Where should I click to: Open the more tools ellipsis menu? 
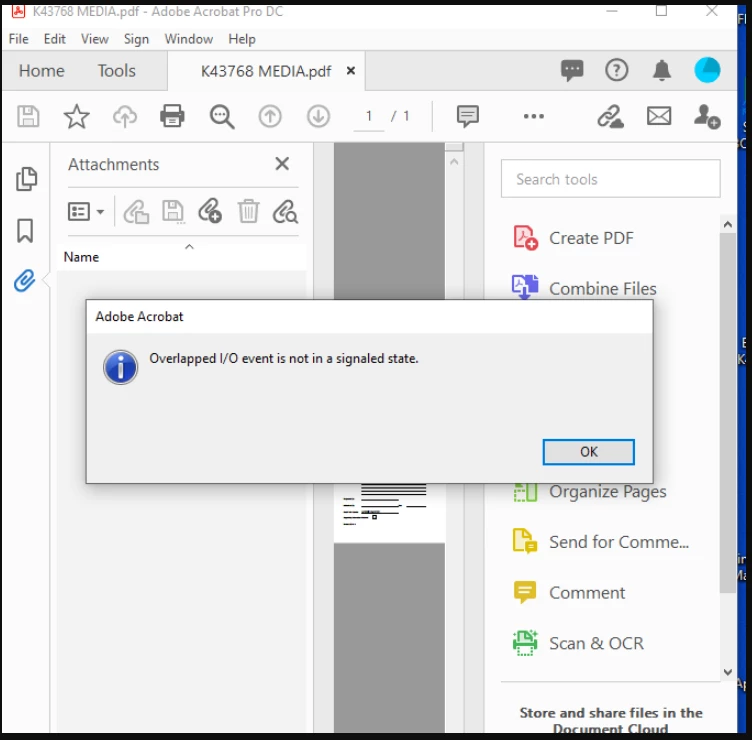[x=534, y=116]
